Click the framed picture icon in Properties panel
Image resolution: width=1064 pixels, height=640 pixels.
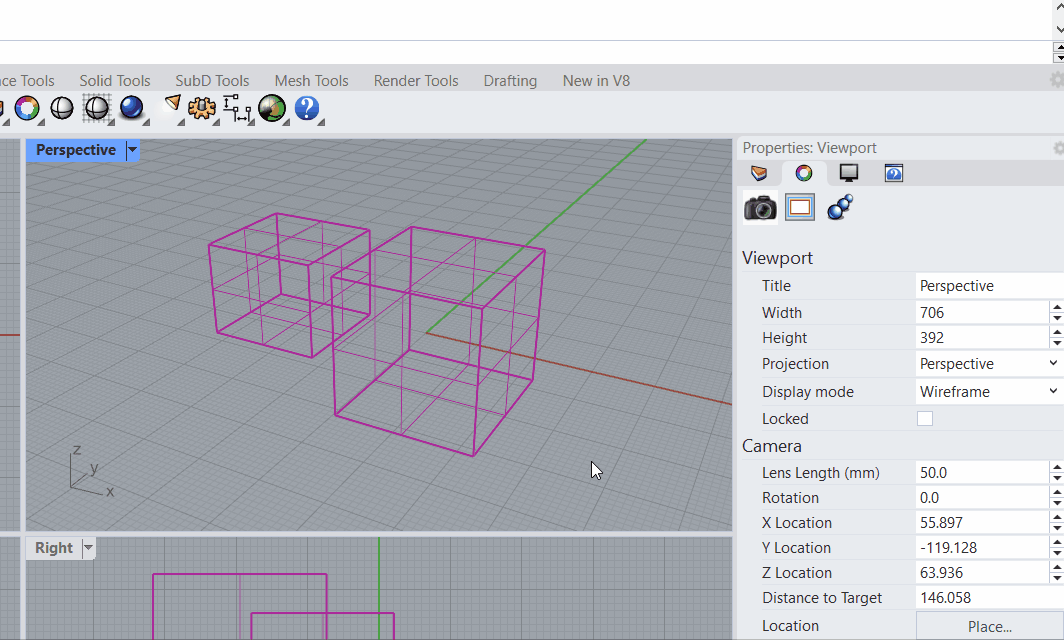(x=800, y=207)
